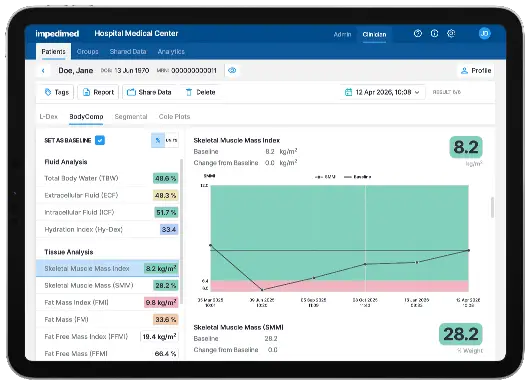531x386 pixels.
Task: Select Extracellular Fluid (ECF) row
Action: [x=107, y=195]
